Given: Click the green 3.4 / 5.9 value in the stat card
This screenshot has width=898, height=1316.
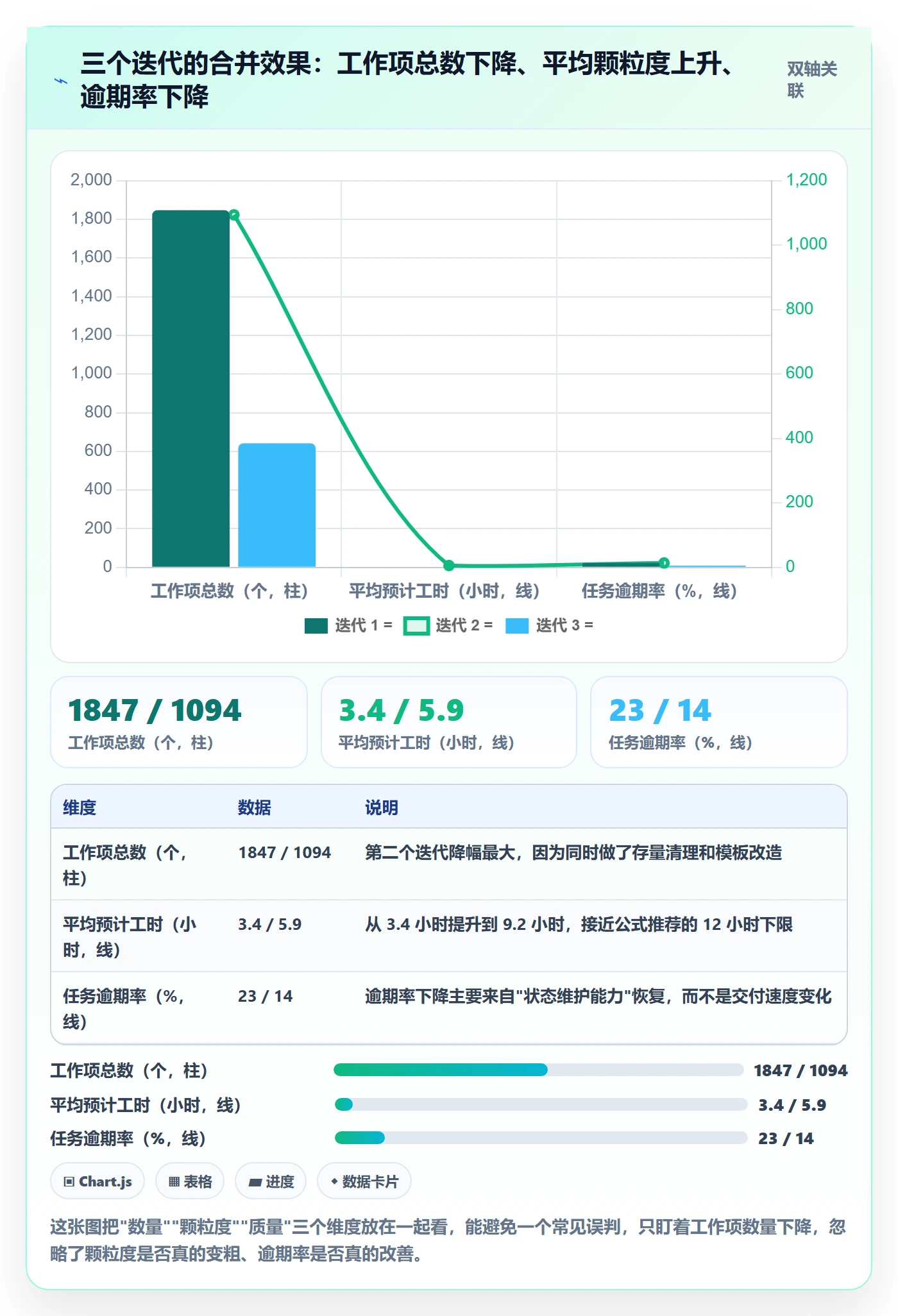Looking at the screenshot, I should [x=401, y=711].
